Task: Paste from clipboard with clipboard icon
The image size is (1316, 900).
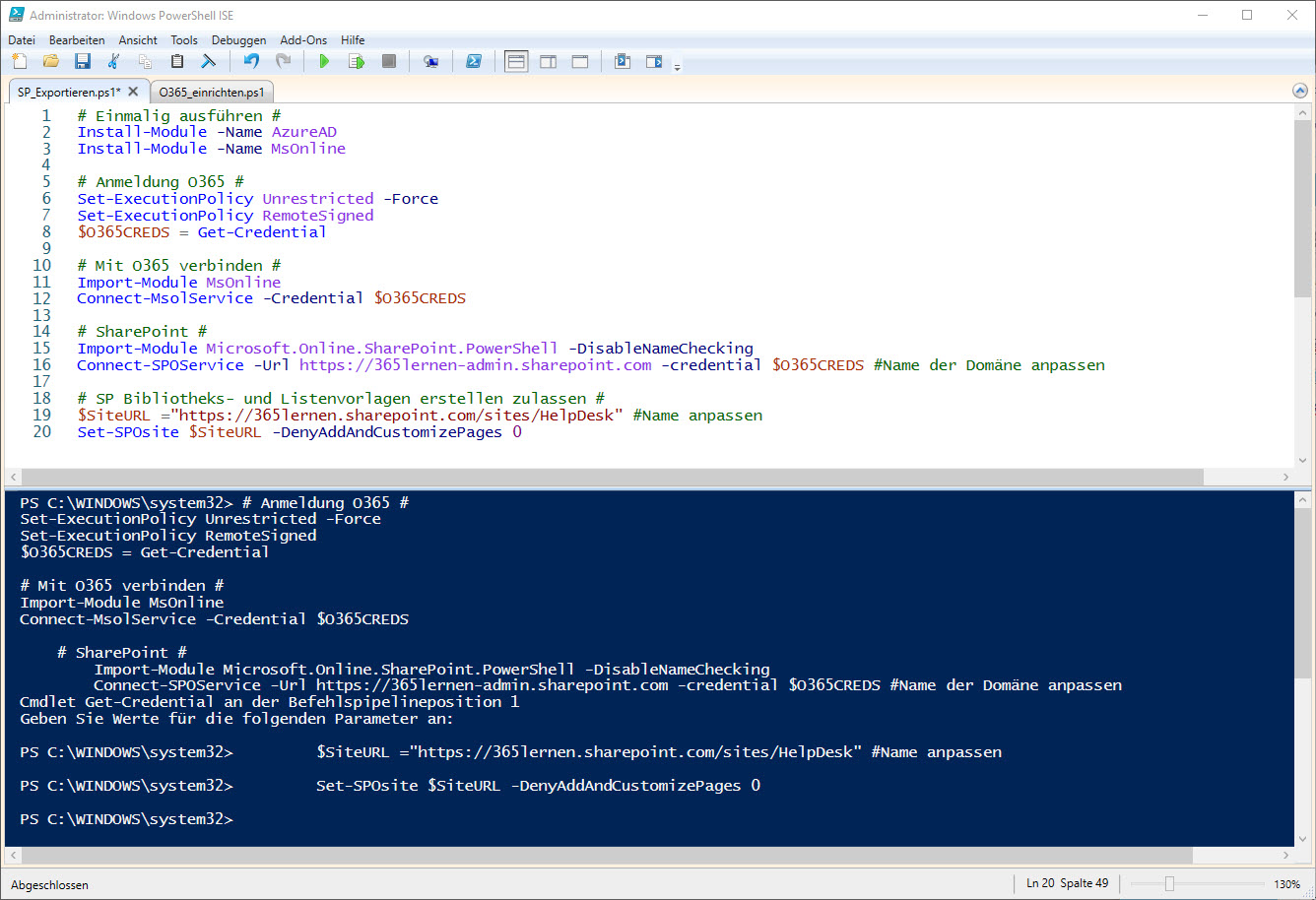Action: coord(177,61)
